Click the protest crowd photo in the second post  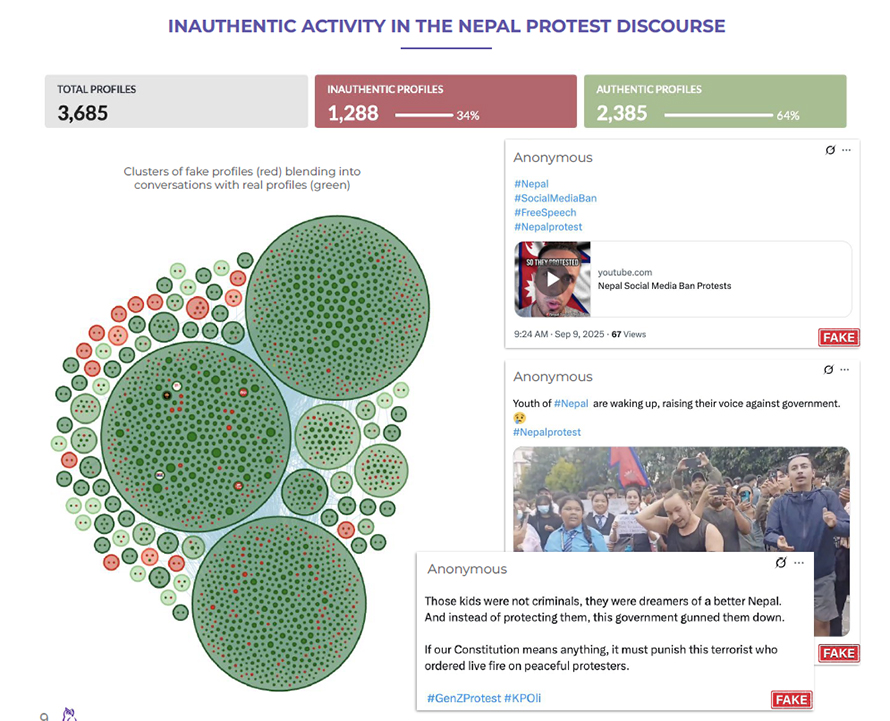[x=680, y=498]
